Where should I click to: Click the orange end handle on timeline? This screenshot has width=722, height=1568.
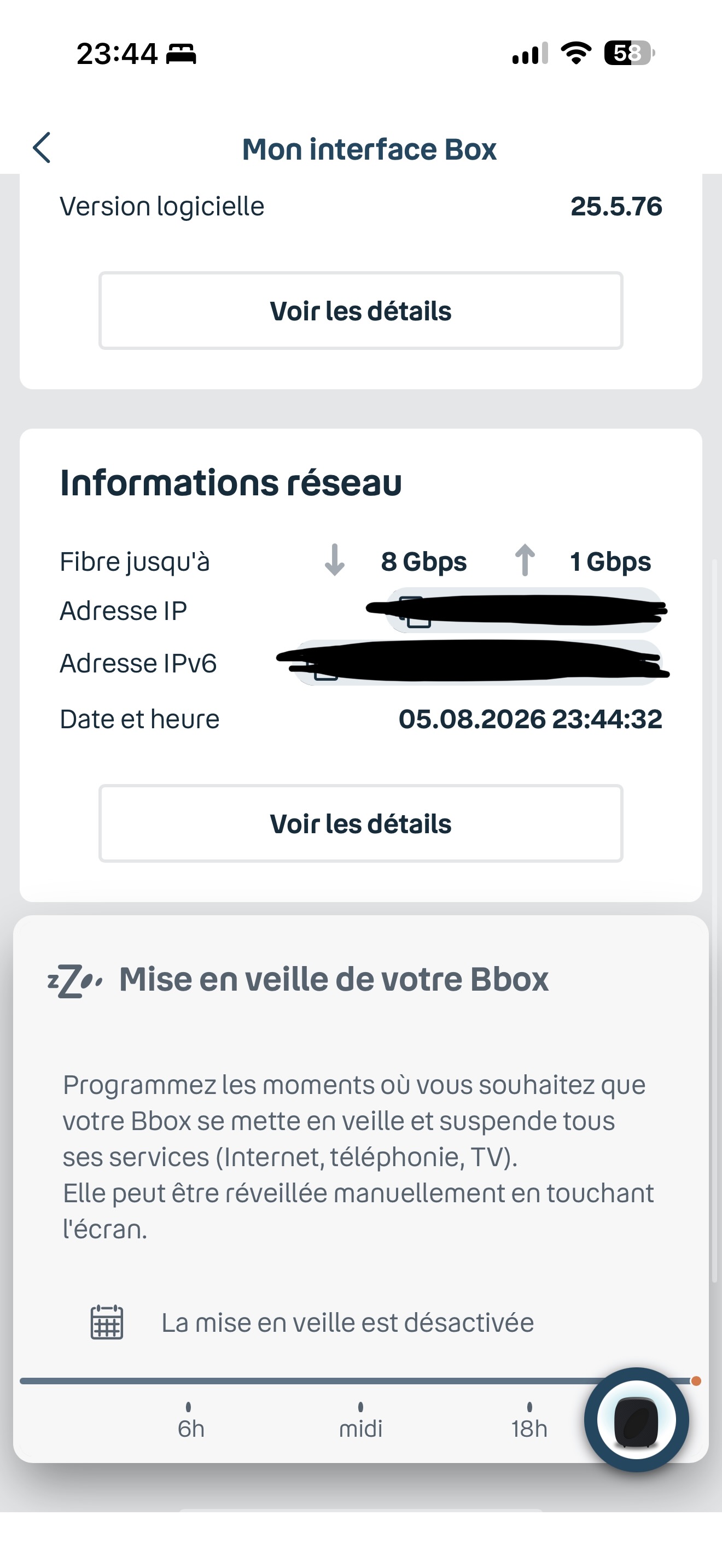(x=696, y=1381)
